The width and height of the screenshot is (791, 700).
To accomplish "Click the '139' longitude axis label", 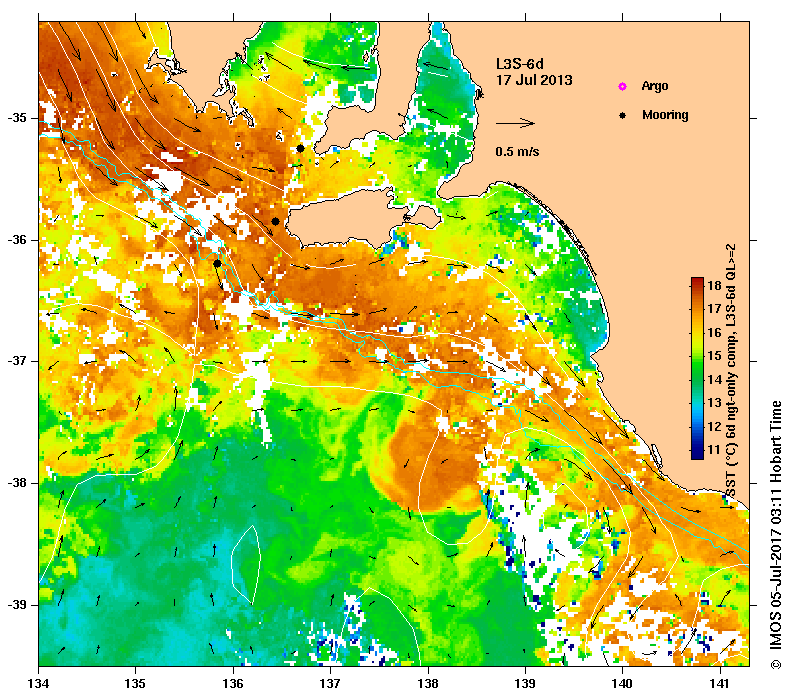I will click(x=526, y=684).
